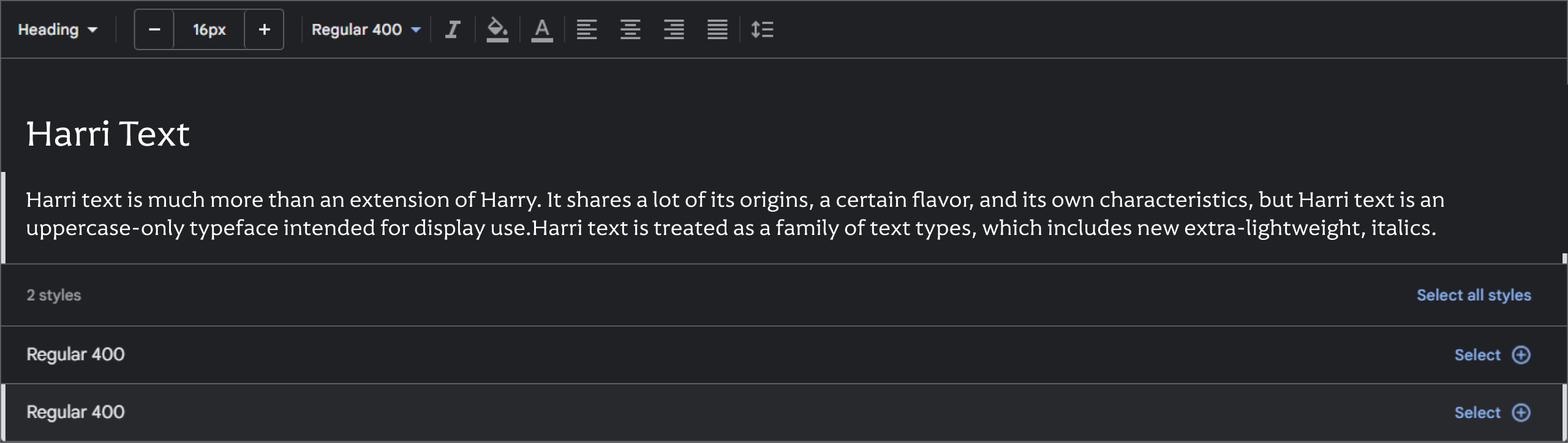This screenshot has width=1568, height=443.
Task: Open the text color tool
Action: coord(542,29)
